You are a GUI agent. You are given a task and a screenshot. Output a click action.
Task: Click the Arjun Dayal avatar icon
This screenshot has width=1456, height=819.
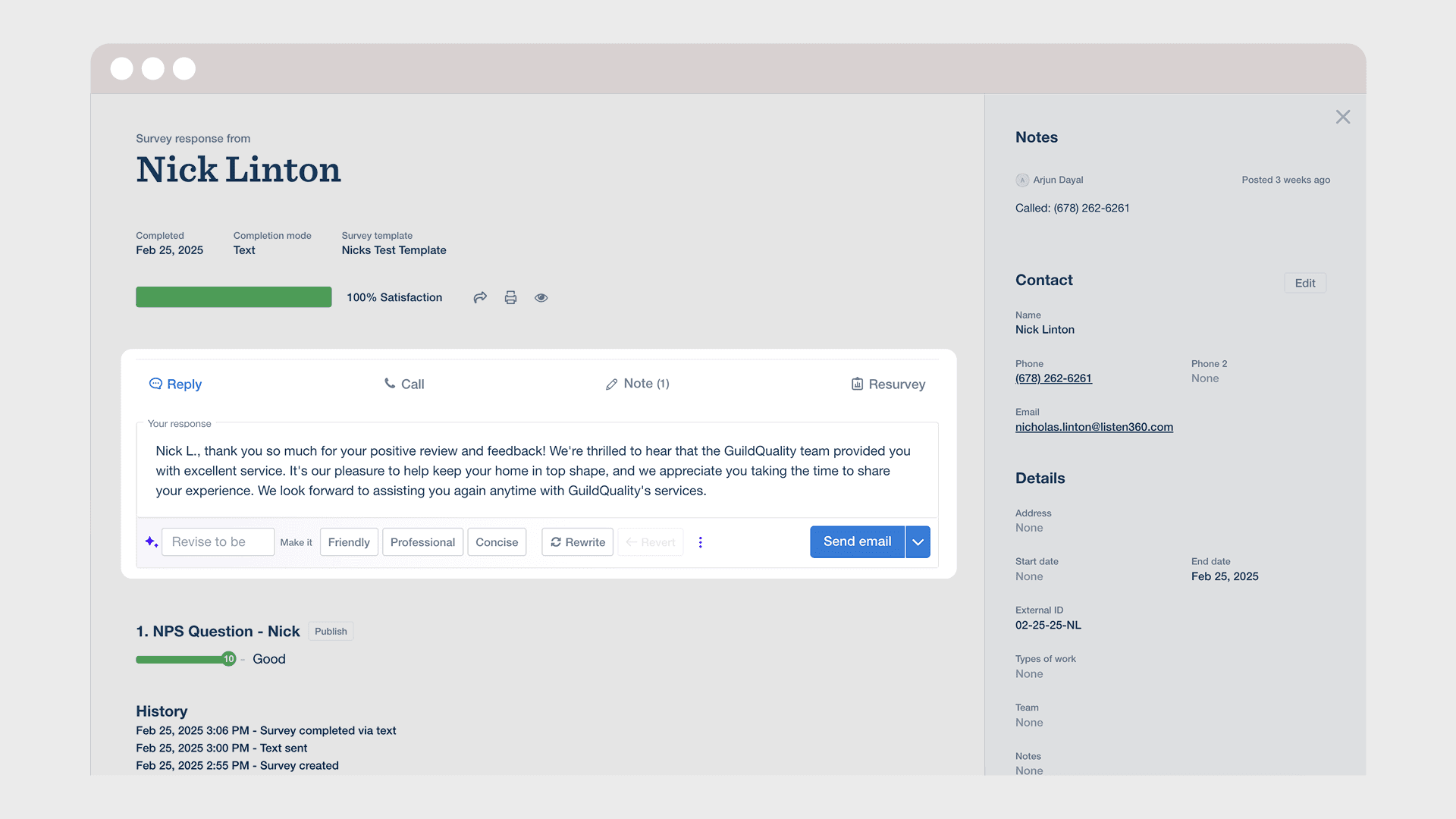[1022, 180]
